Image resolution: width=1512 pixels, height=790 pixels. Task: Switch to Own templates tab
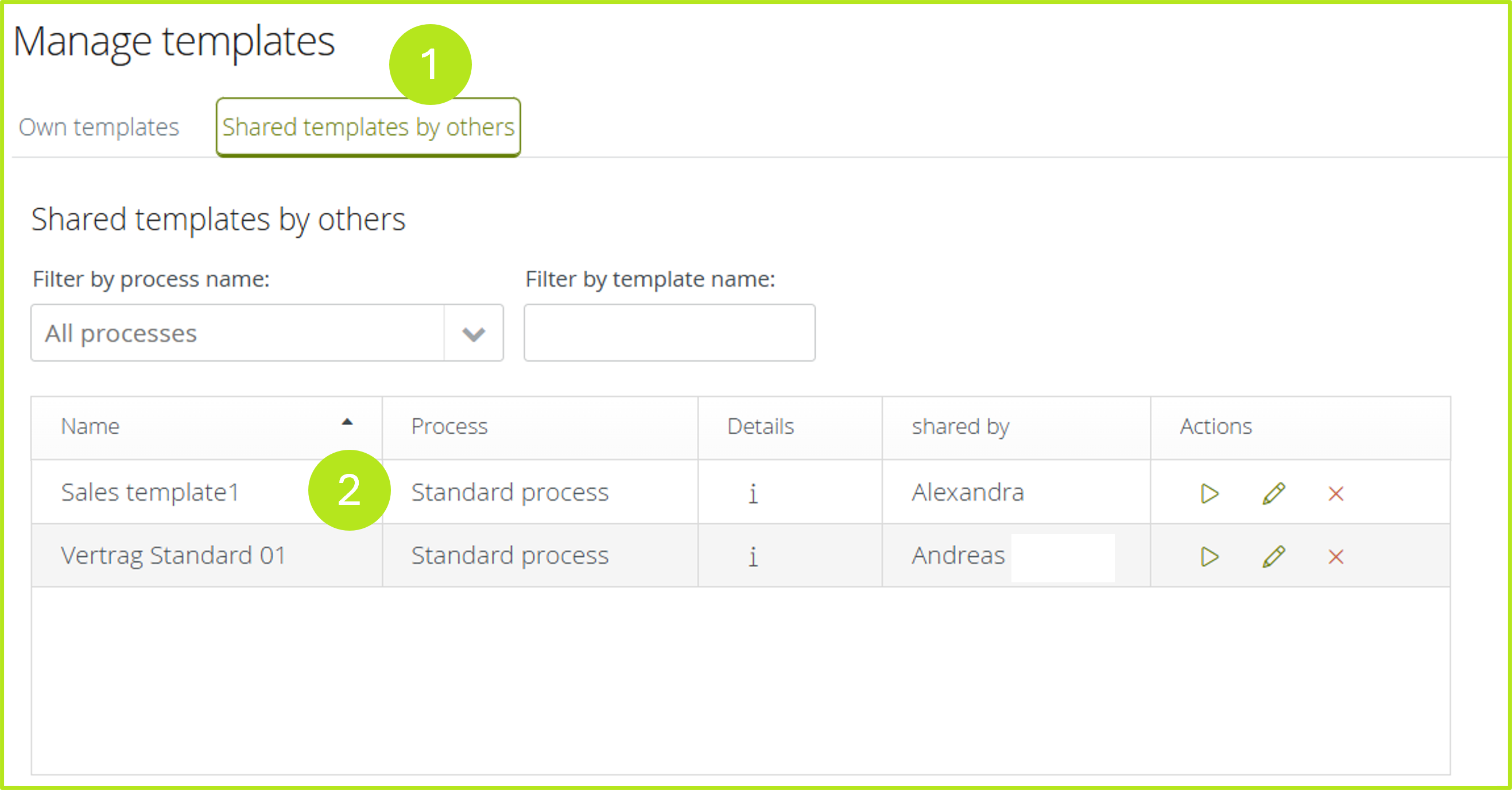99,127
